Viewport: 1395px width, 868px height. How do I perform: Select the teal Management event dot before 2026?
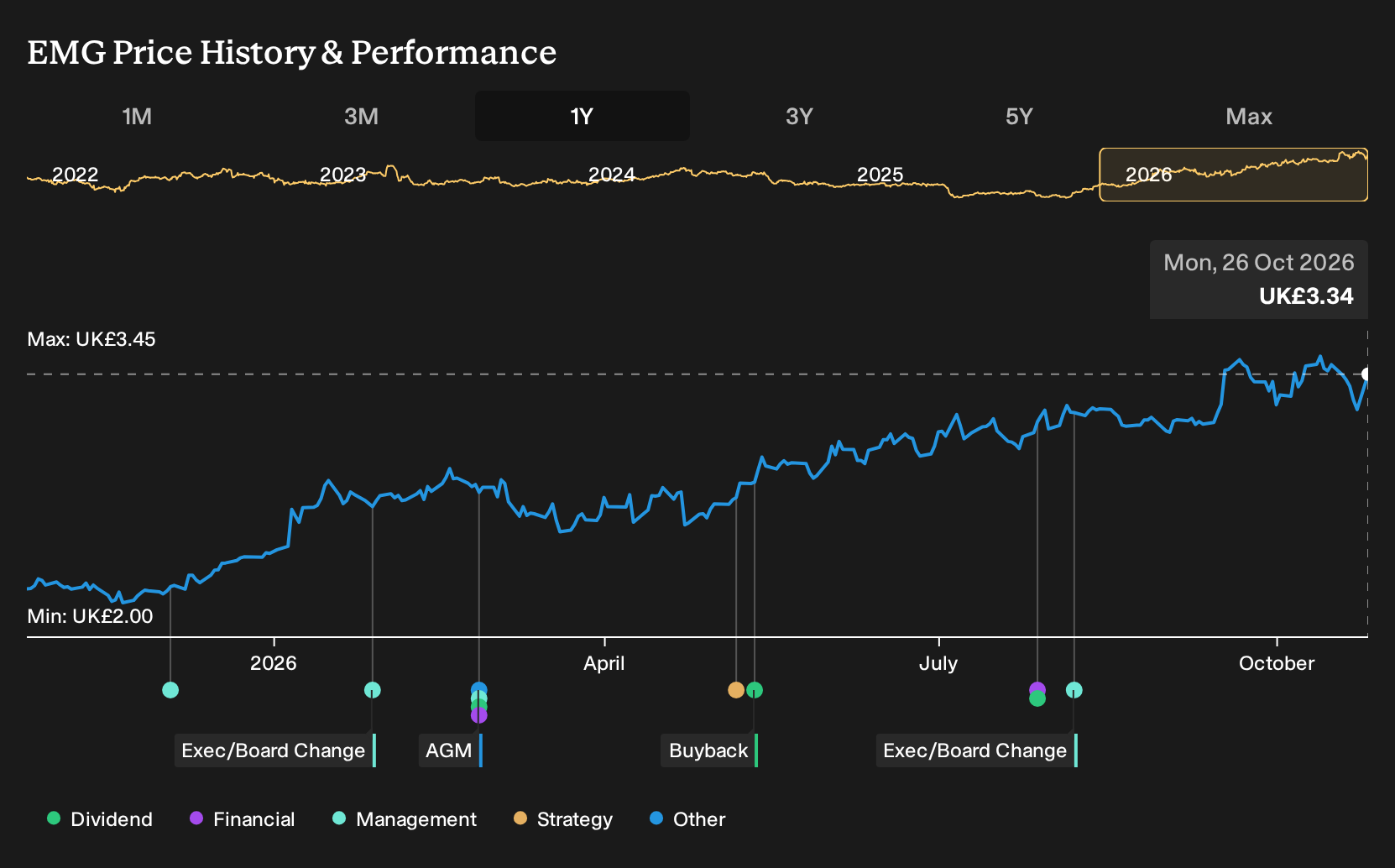click(x=170, y=690)
